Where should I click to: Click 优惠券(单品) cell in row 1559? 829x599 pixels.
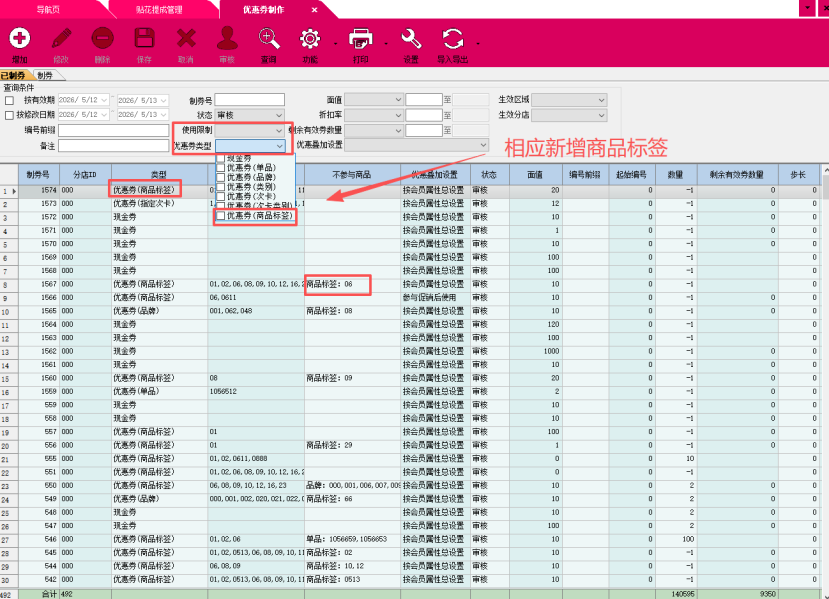(160, 392)
